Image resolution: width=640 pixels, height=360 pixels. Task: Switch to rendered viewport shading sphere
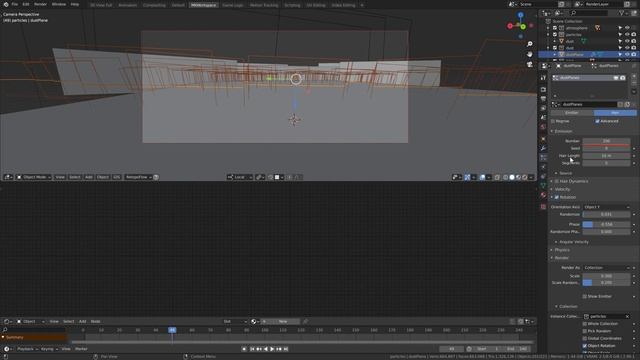525,177
